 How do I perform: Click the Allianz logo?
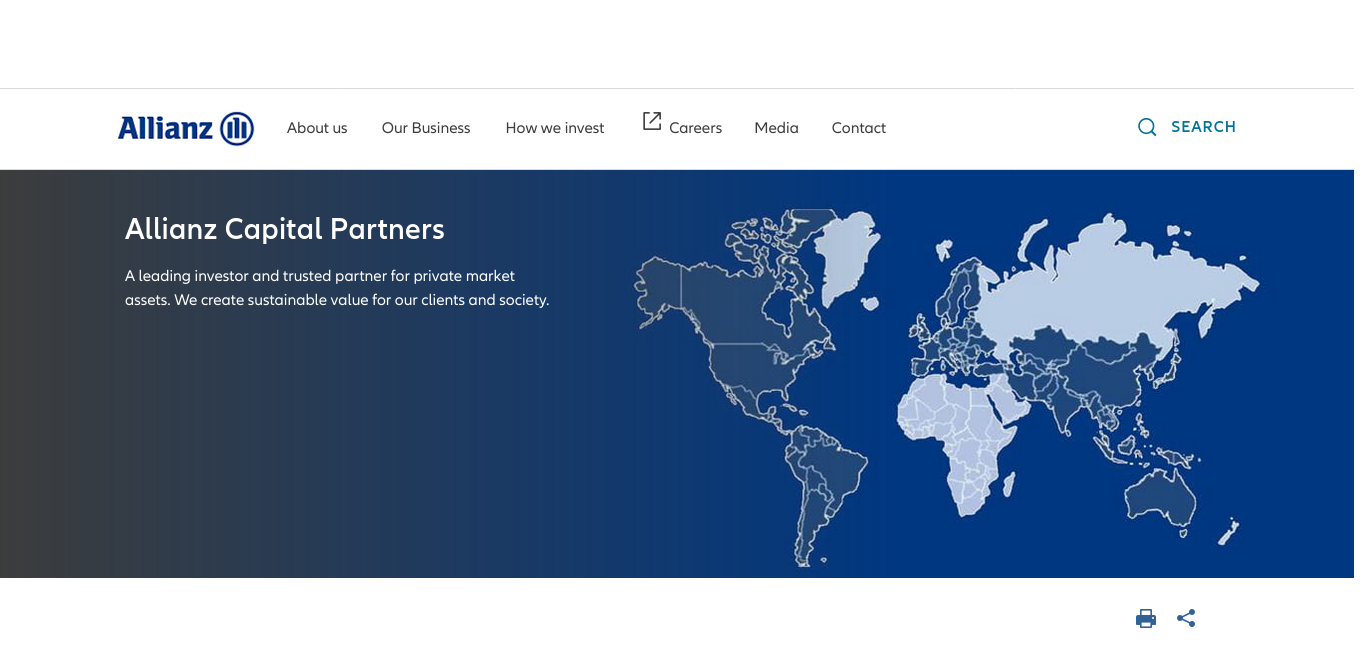pyautogui.click(x=186, y=128)
